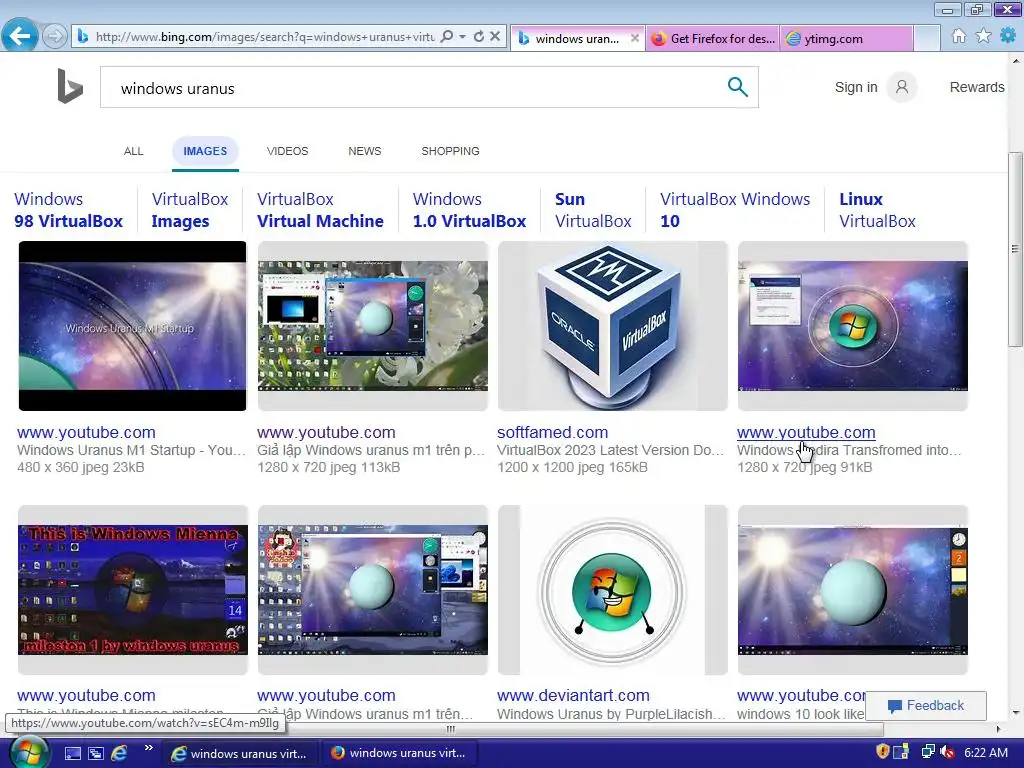1024x768 pixels.
Task: Click the network connection tray icon
Action: click(x=928, y=752)
